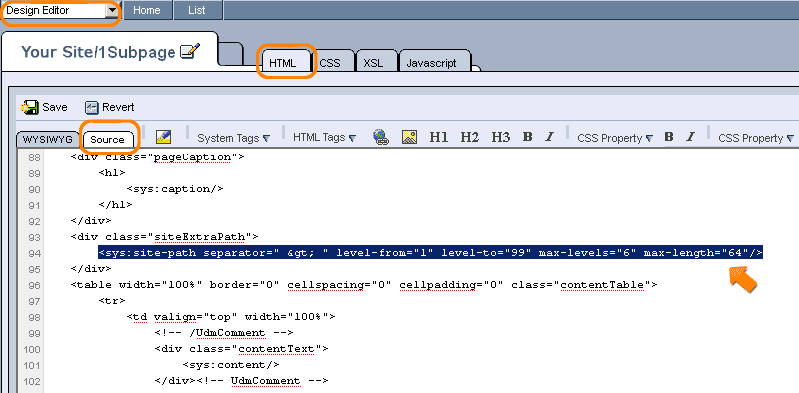The width and height of the screenshot is (799, 393).
Task: Click the Revert button
Action: coord(110,107)
